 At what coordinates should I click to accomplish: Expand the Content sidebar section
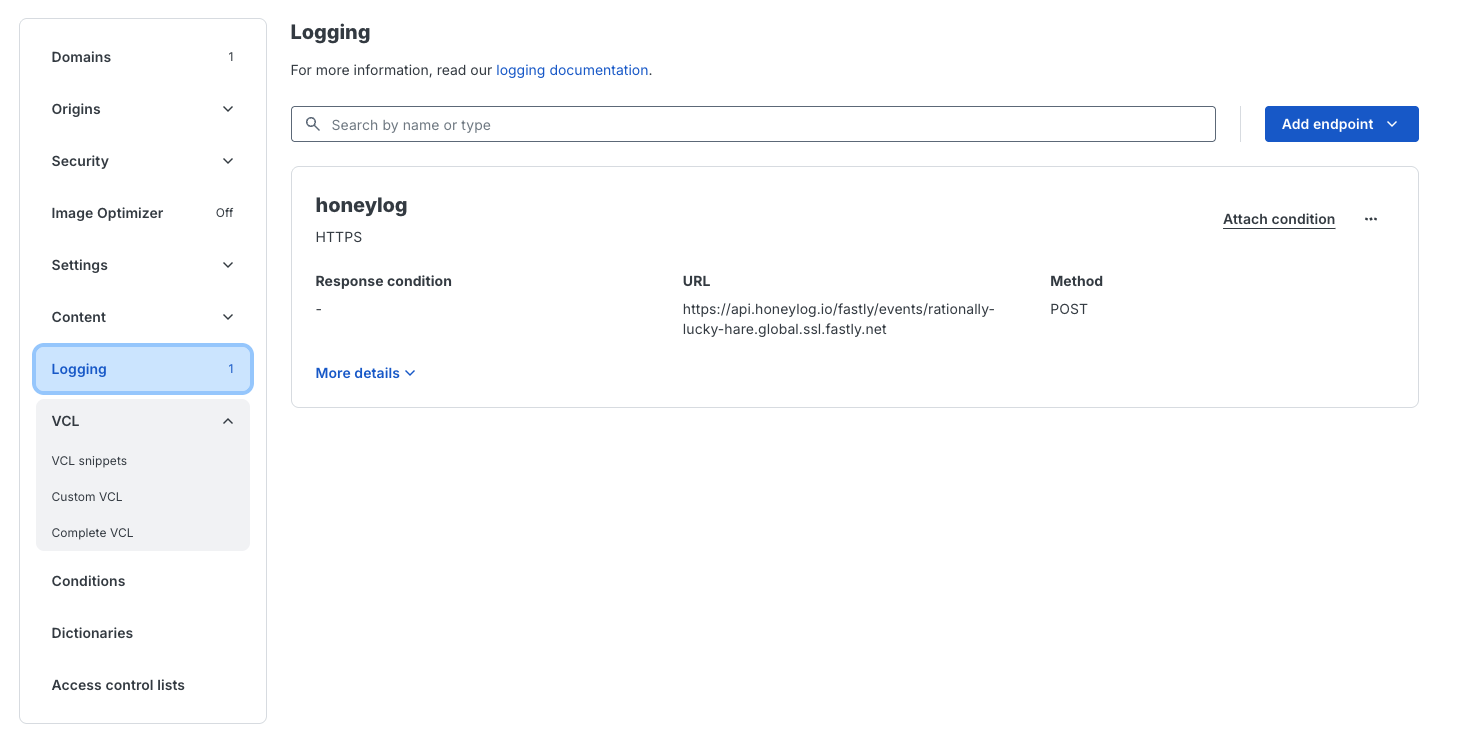[143, 317]
